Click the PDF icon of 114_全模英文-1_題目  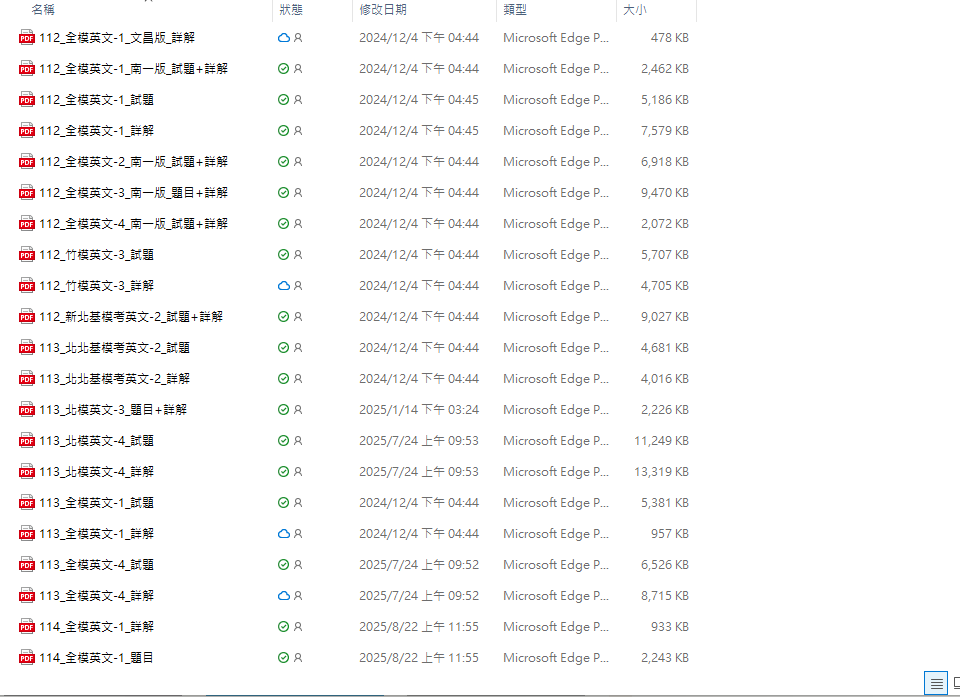click(x=27, y=658)
